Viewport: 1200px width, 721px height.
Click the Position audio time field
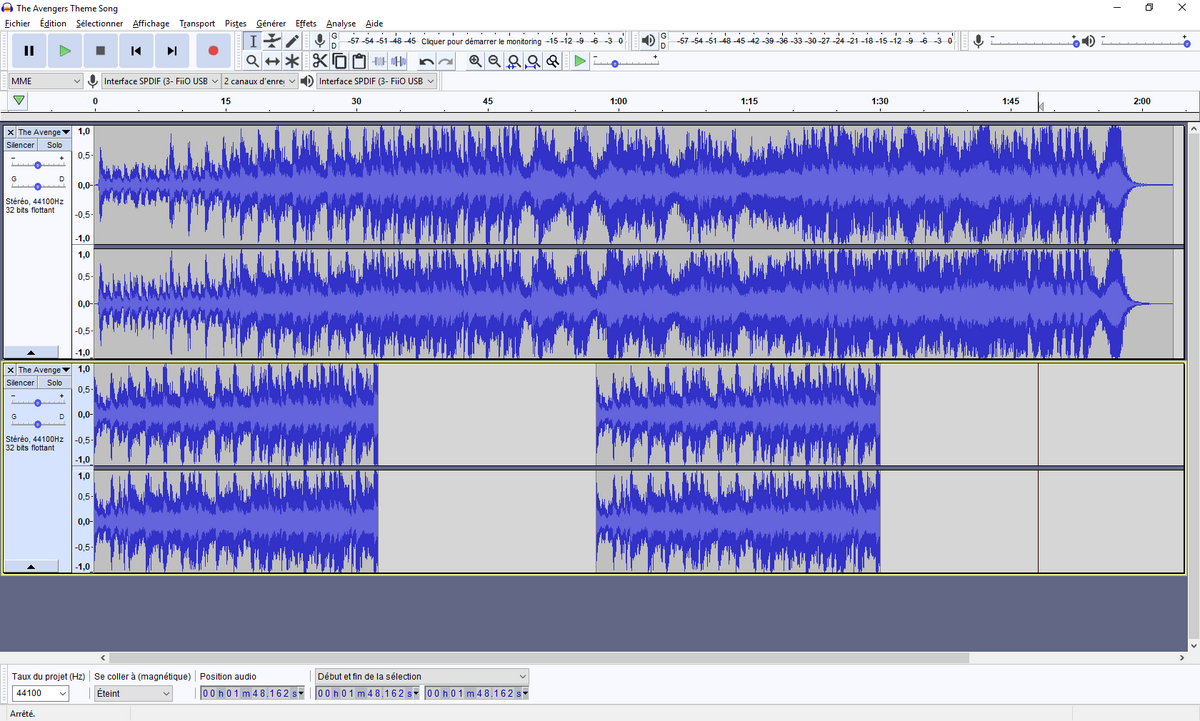point(252,693)
